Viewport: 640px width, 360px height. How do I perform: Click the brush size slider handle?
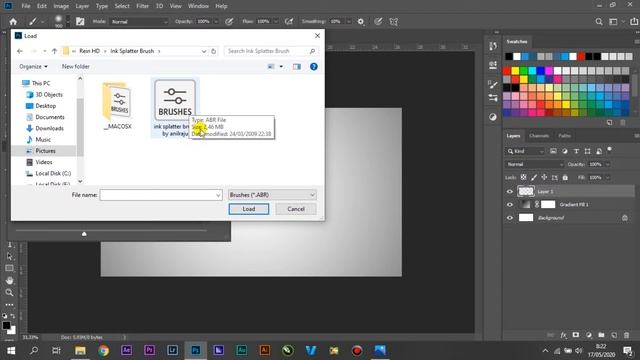(84, 234)
